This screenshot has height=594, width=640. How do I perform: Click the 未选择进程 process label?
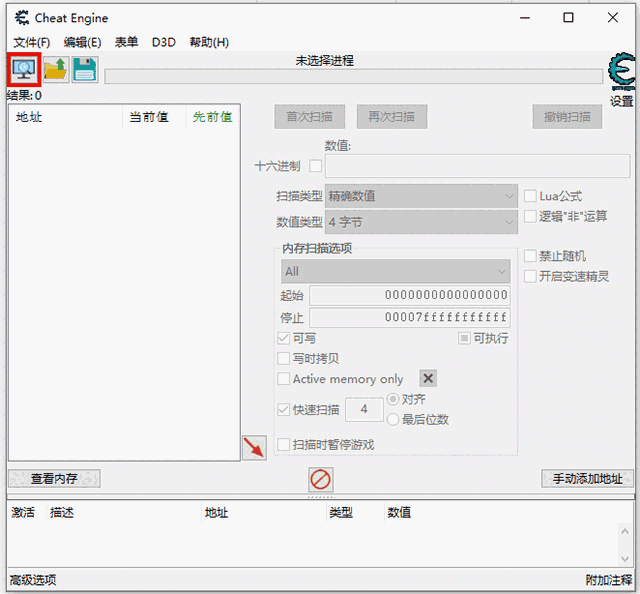point(324,61)
